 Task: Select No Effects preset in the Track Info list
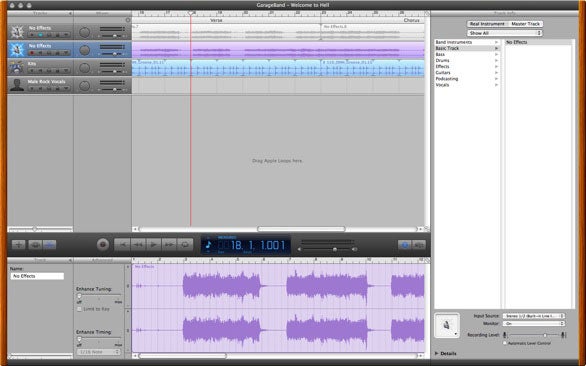pyautogui.click(x=538, y=42)
